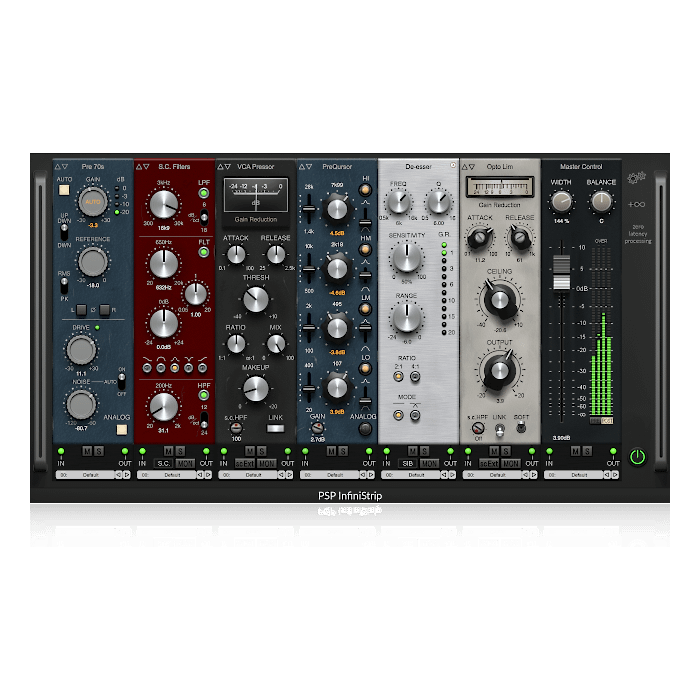700x700 pixels.
Task: Click the De-esser module close icon
Action: (452, 166)
